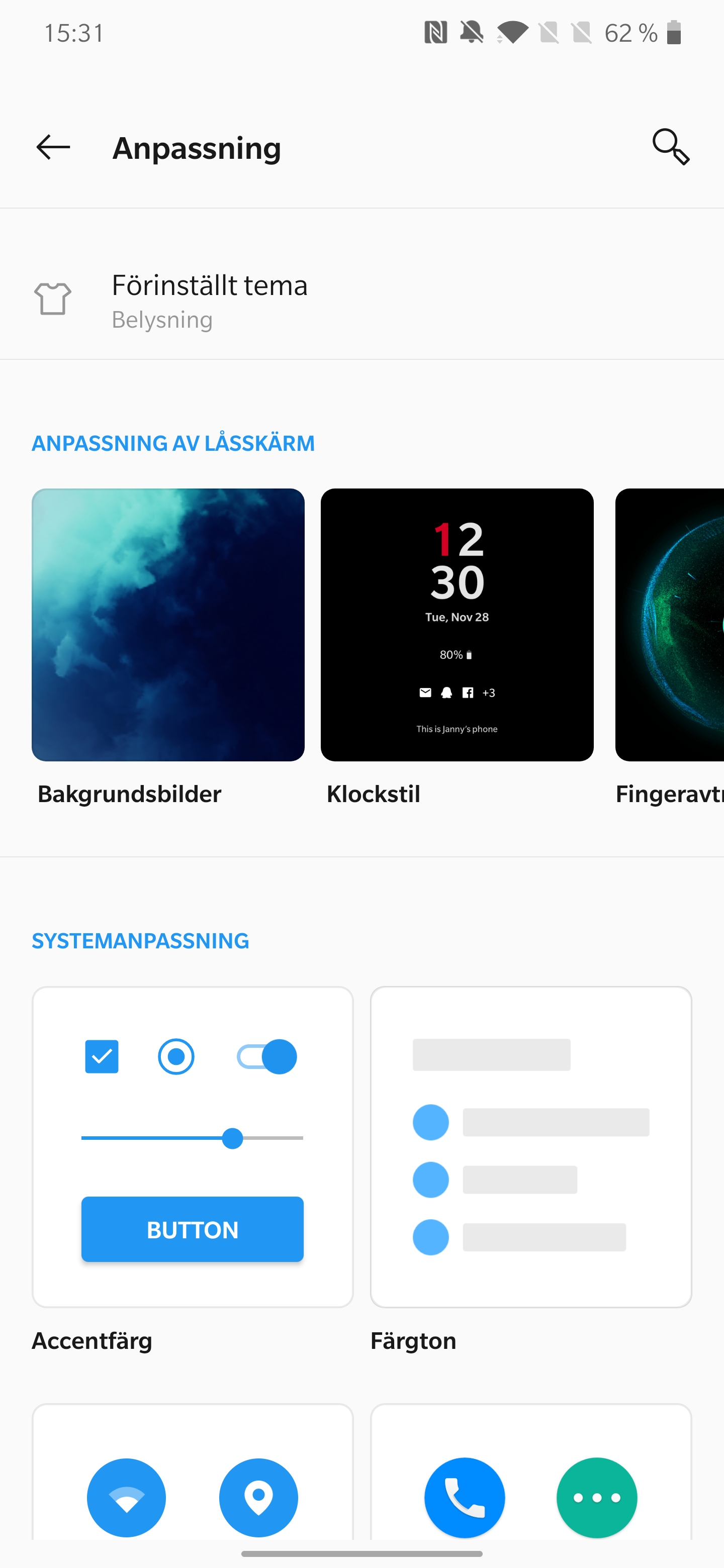Viewport: 724px width, 1568px height.
Task: Flip the blue toggle switch preview
Action: [266, 1056]
